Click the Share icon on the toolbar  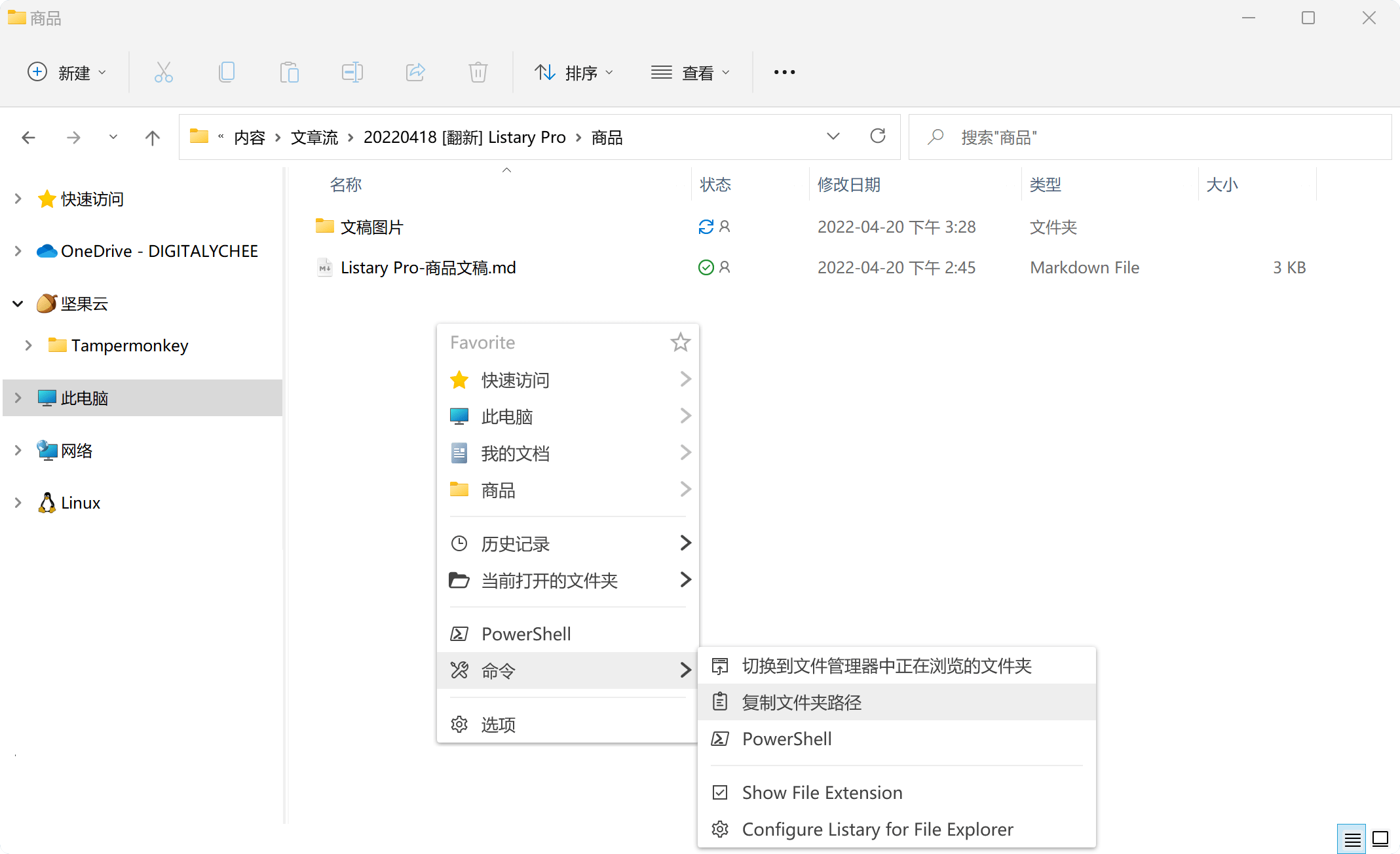click(x=415, y=72)
